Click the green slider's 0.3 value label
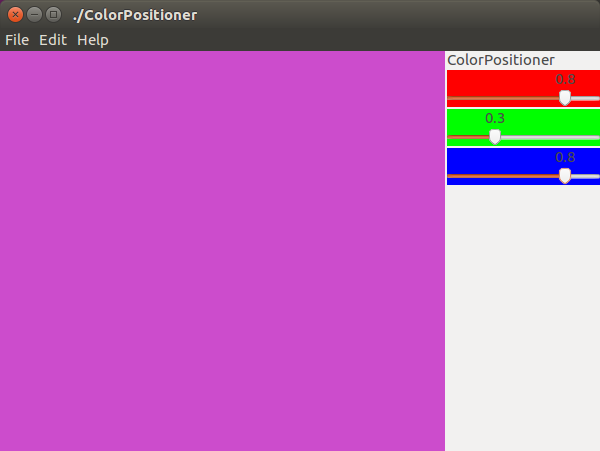The image size is (600, 451). click(x=495, y=118)
